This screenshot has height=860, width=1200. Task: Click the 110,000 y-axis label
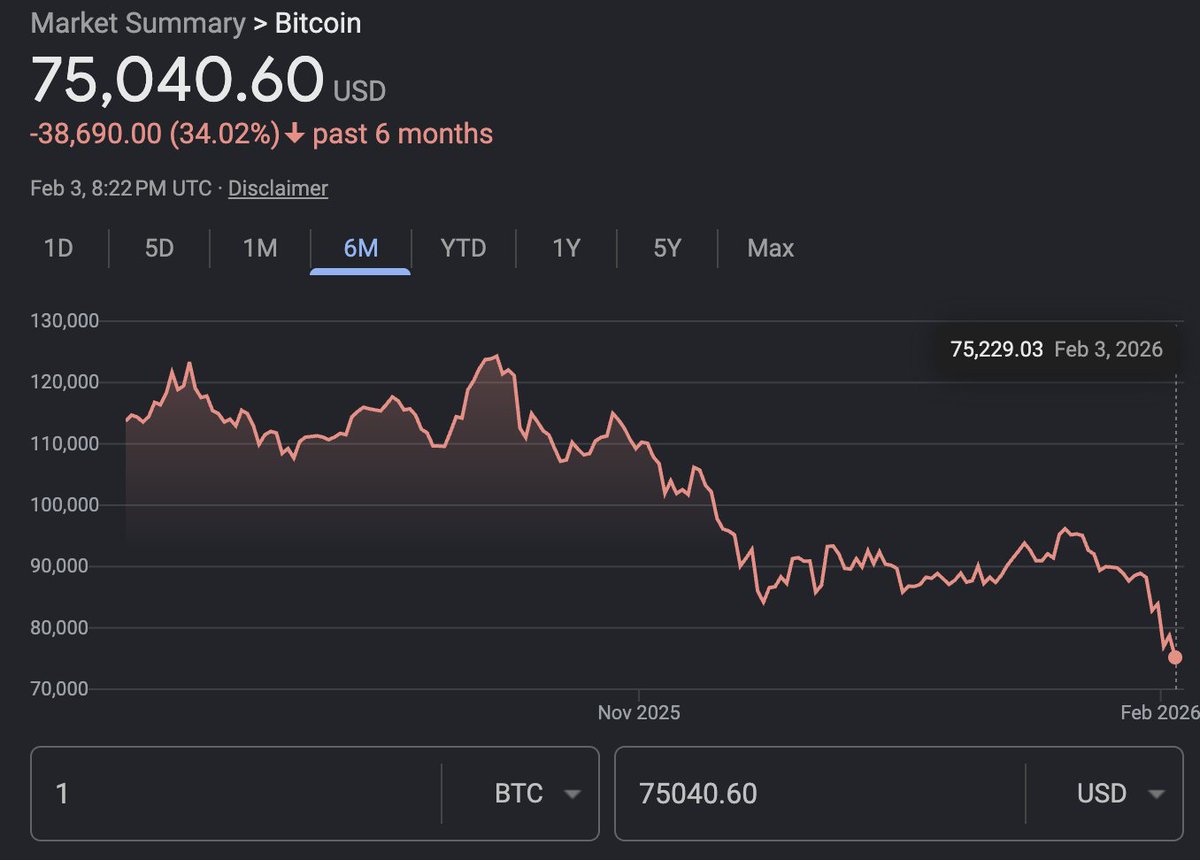pyautogui.click(x=64, y=443)
